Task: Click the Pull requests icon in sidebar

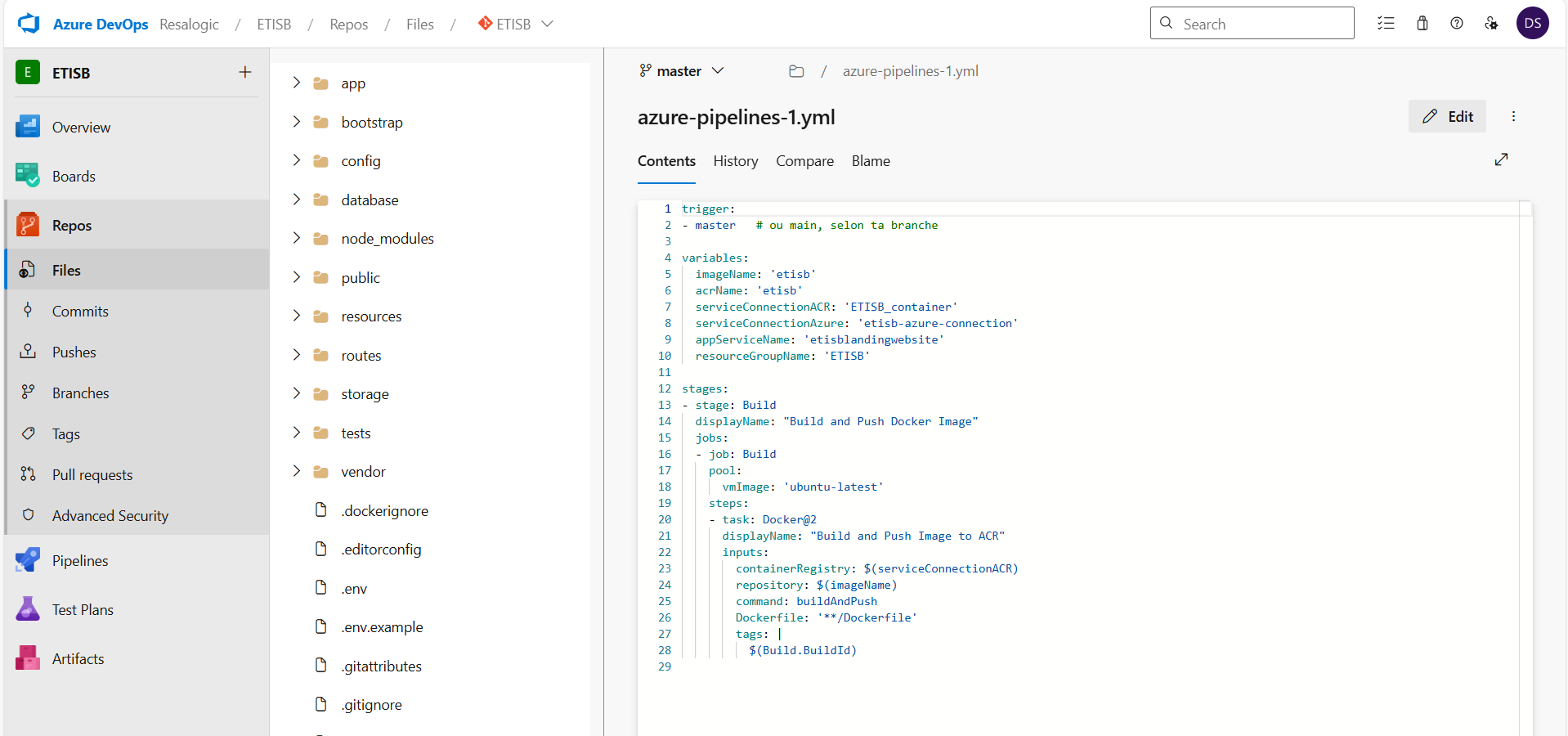Action: coord(28,474)
